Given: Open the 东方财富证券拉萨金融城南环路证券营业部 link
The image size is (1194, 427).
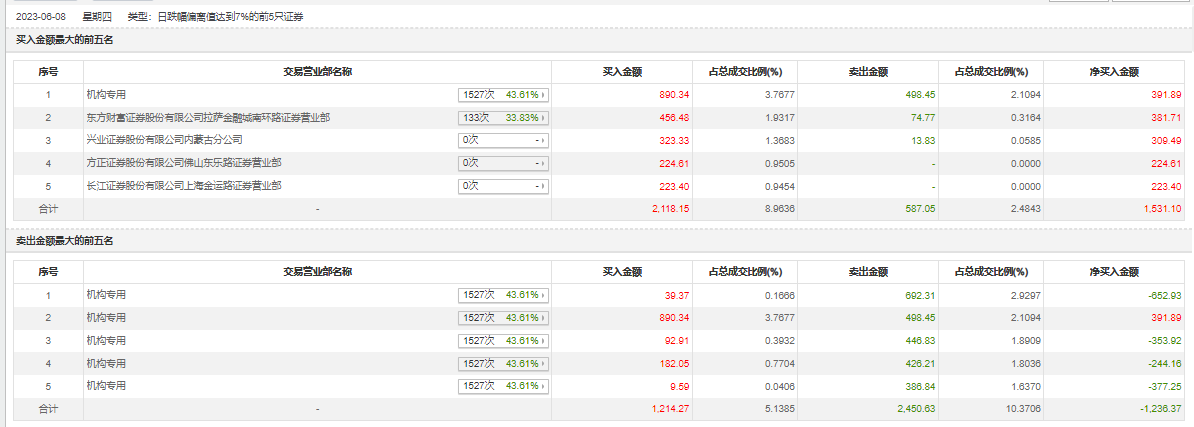Looking at the screenshot, I should [x=208, y=118].
